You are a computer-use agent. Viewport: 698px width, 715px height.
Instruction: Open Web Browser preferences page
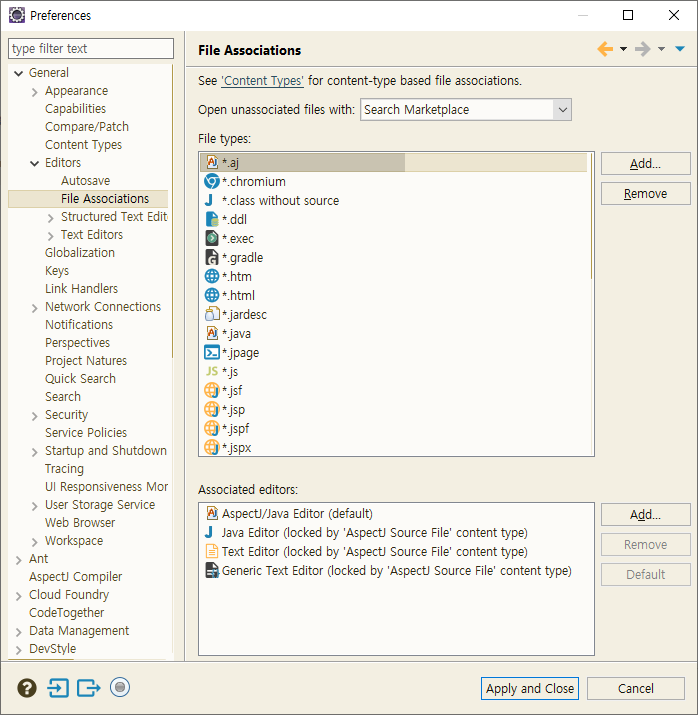pos(80,523)
